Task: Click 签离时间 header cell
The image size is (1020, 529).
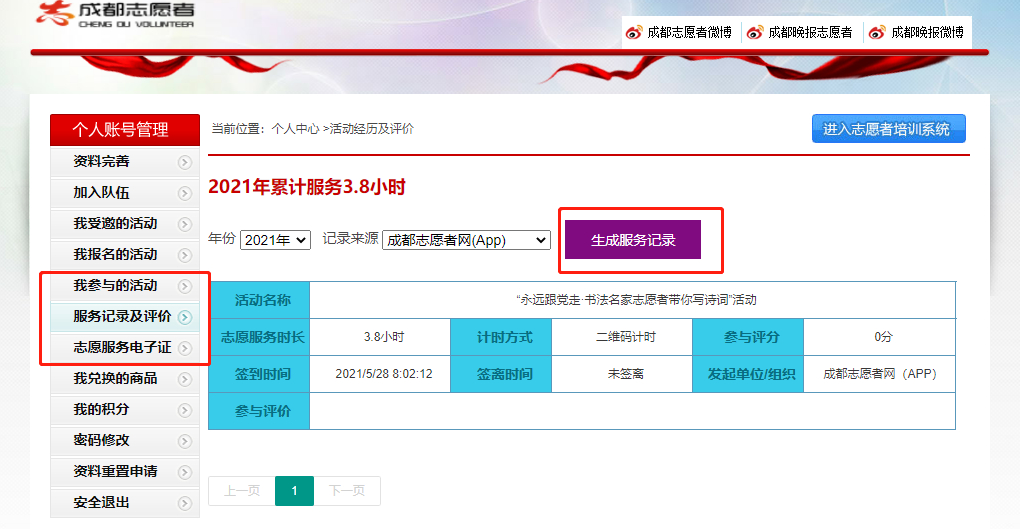Action: tap(501, 374)
